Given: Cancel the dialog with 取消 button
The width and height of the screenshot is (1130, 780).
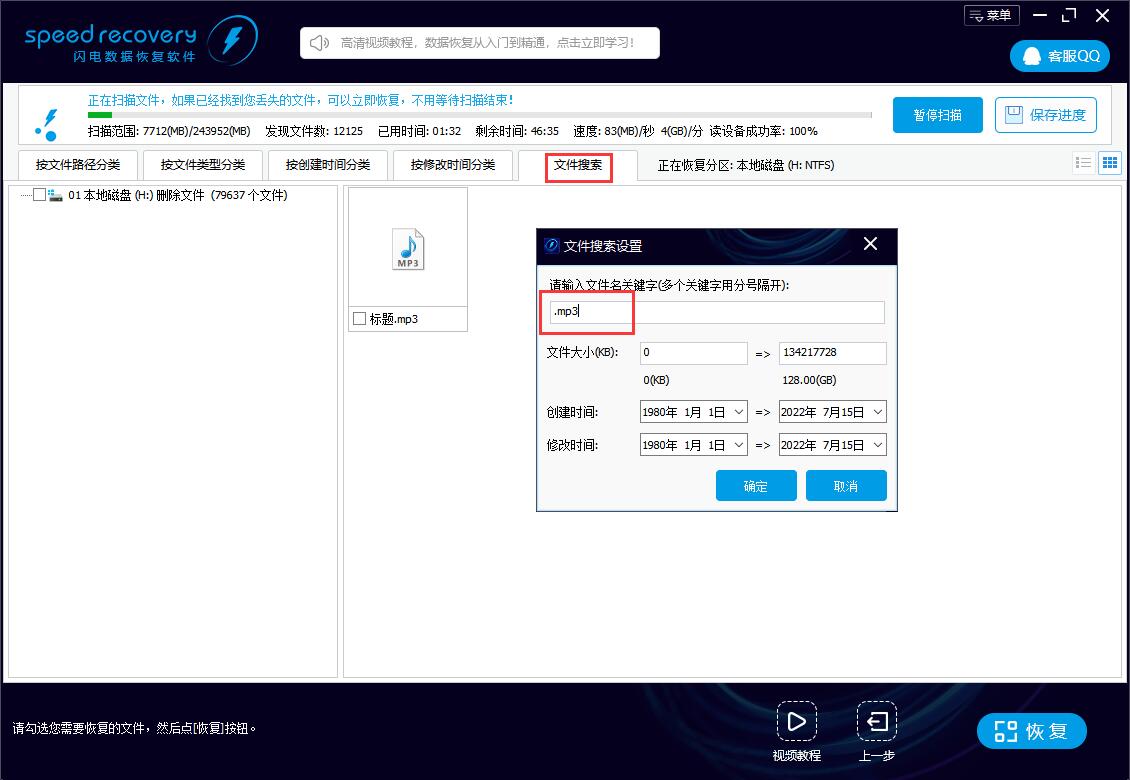Looking at the screenshot, I should click(x=846, y=486).
